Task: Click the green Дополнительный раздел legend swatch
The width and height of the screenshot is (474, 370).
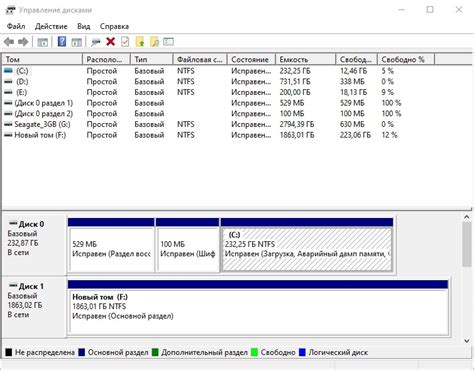Action: [x=155, y=352]
